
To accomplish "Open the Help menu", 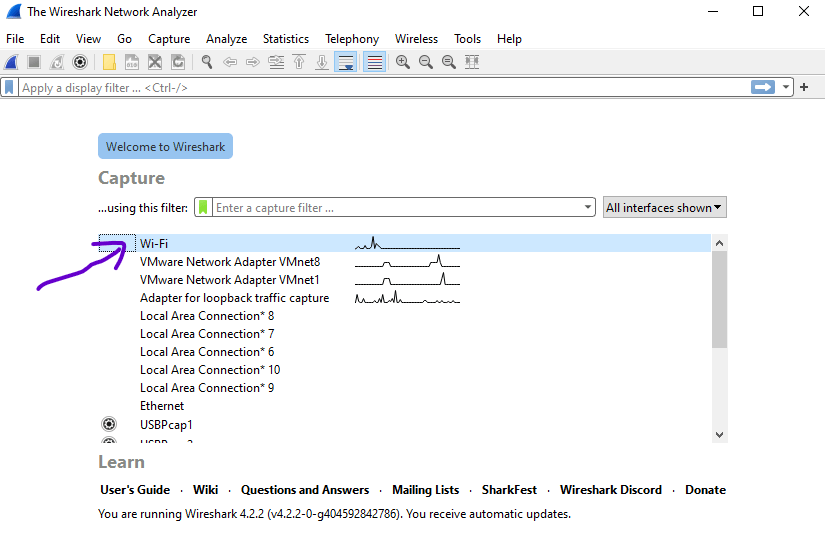I will [x=509, y=39].
